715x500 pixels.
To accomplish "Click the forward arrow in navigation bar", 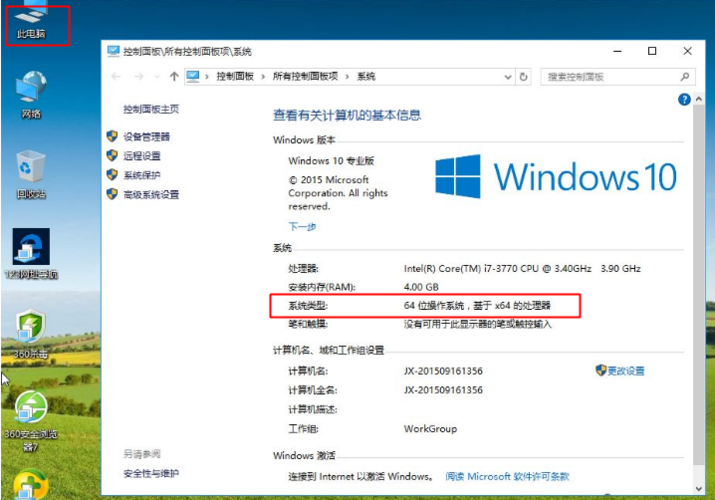I will pos(139,77).
